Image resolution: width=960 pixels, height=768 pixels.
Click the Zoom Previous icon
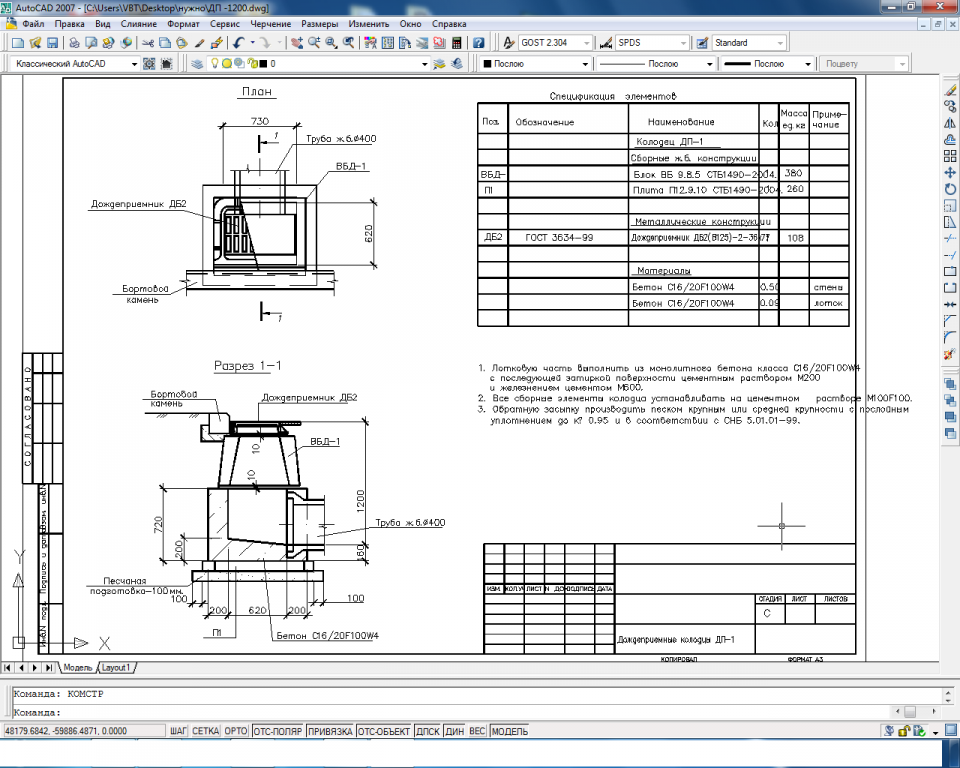[x=348, y=43]
